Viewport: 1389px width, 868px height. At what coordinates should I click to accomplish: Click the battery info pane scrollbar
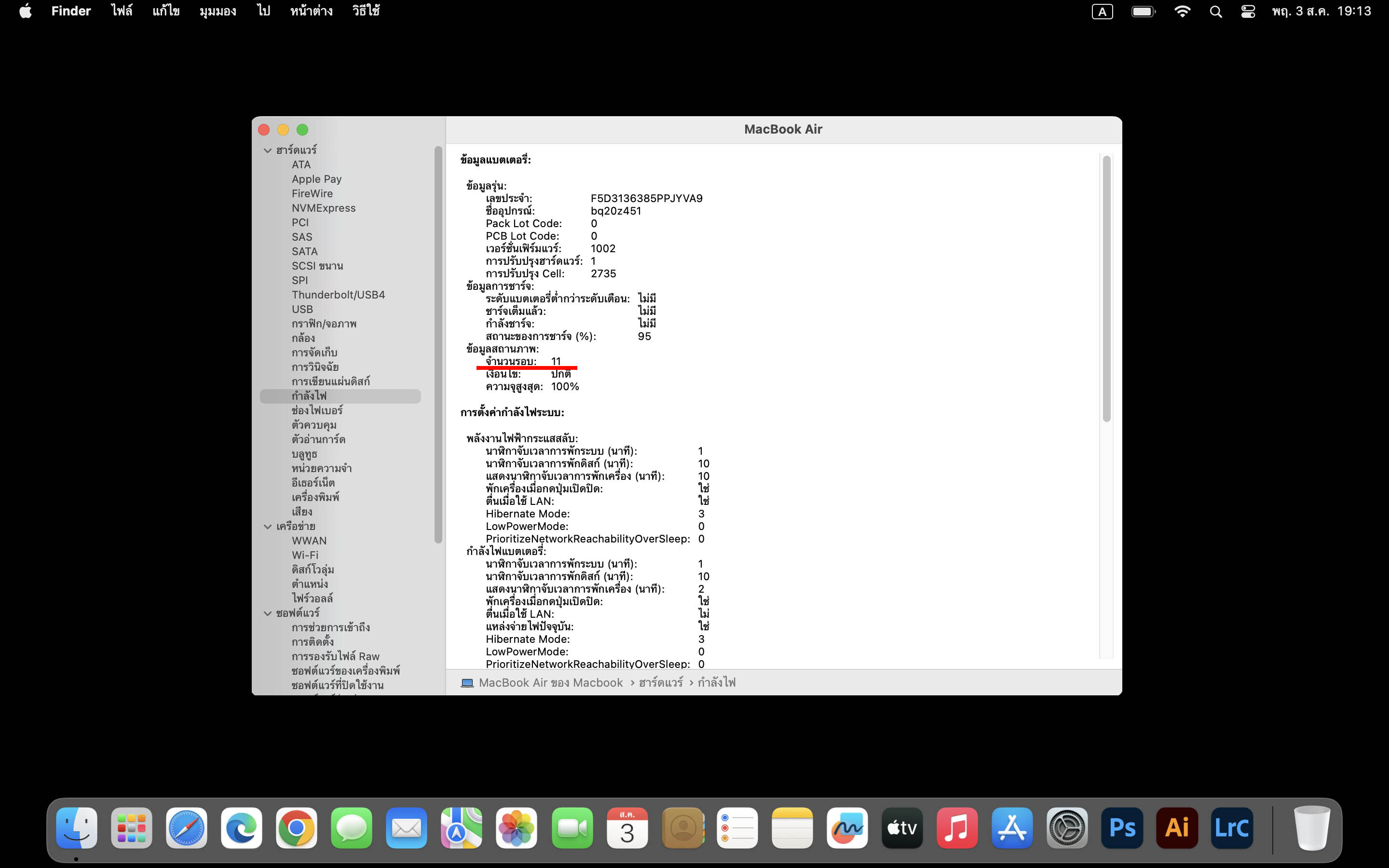1106,289
